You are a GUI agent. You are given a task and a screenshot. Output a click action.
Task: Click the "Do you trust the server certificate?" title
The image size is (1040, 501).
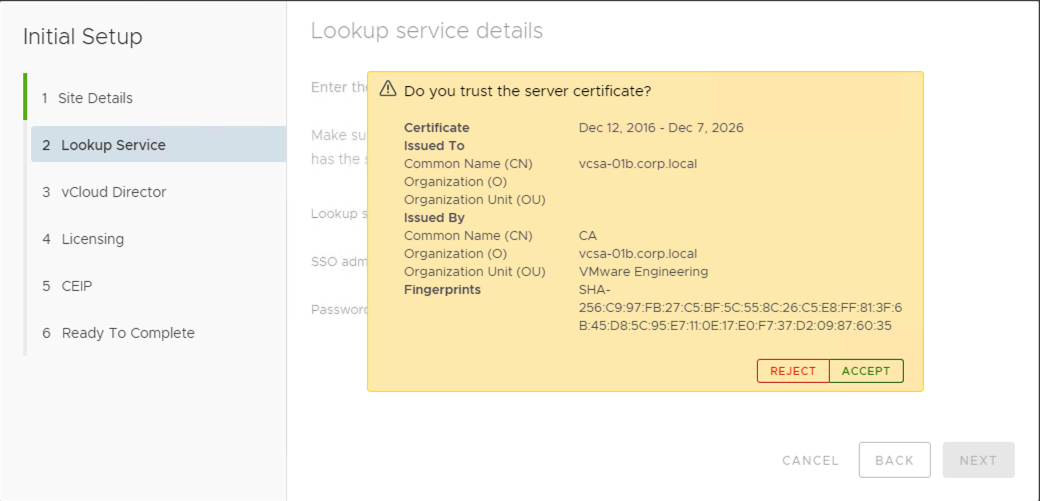[527, 91]
